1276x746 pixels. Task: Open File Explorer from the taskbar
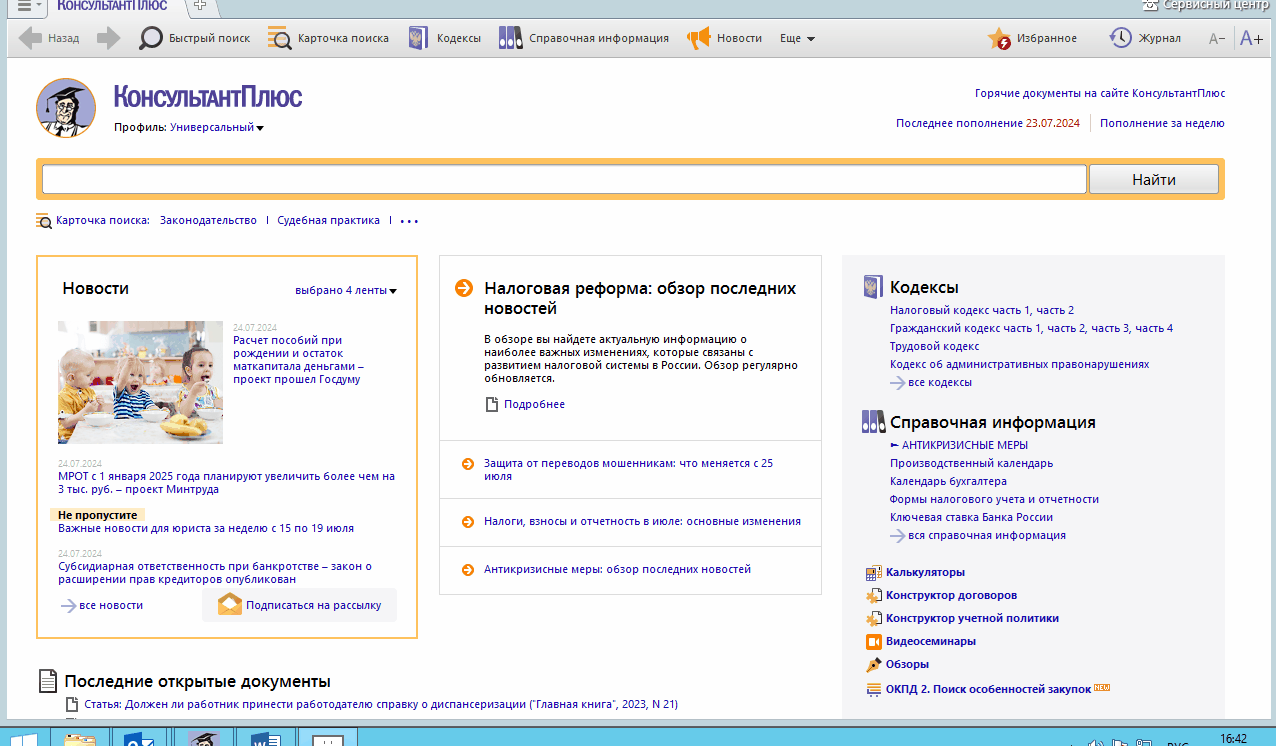(x=80, y=740)
